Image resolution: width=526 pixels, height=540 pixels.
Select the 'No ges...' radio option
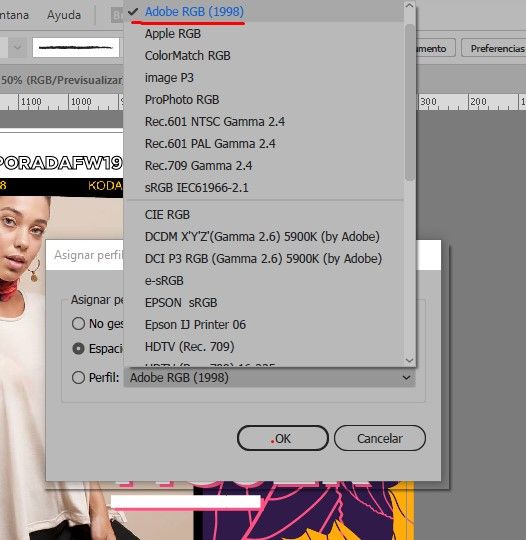[x=78, y=324]
